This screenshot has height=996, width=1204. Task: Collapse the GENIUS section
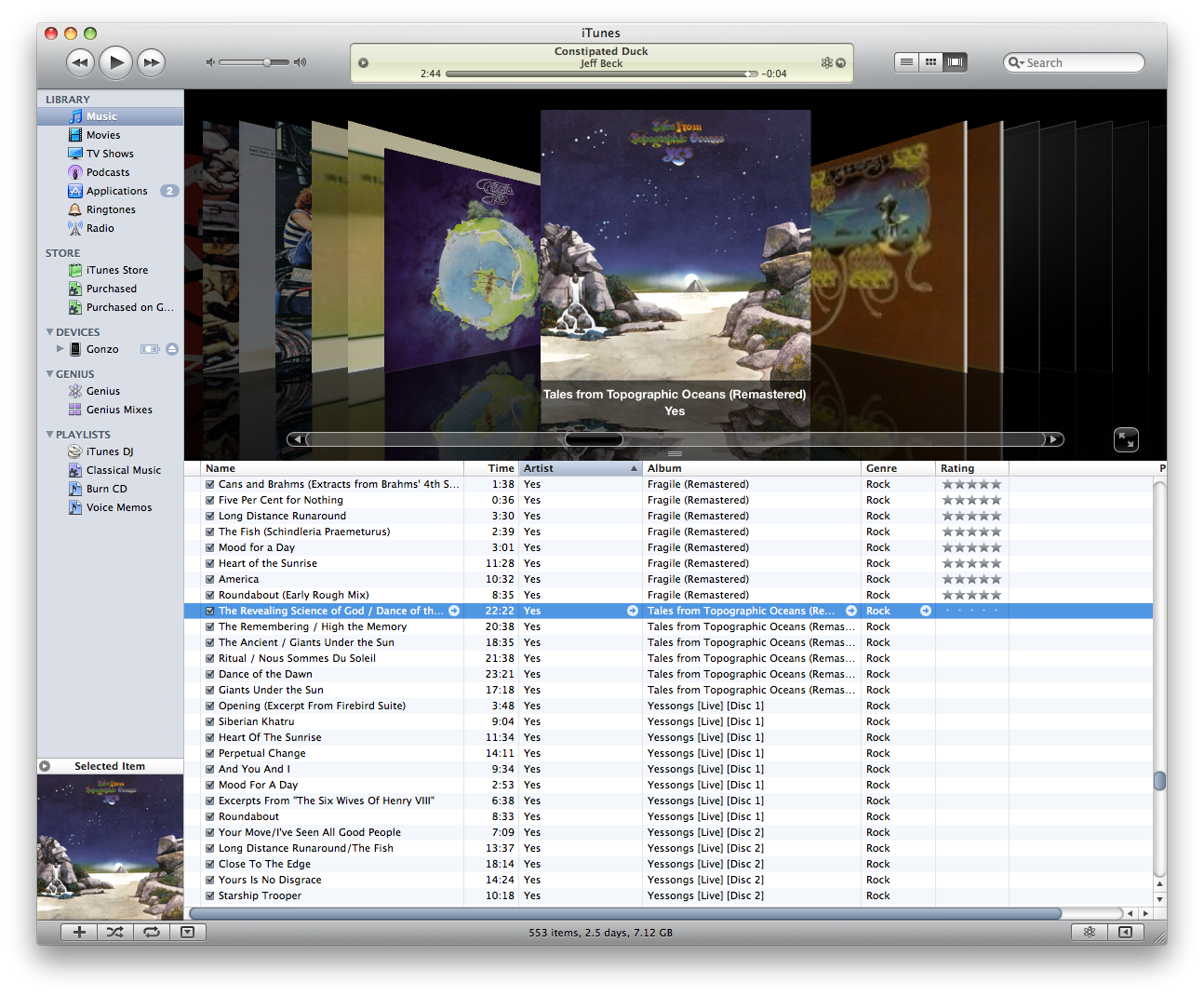[x=49, y=374]
